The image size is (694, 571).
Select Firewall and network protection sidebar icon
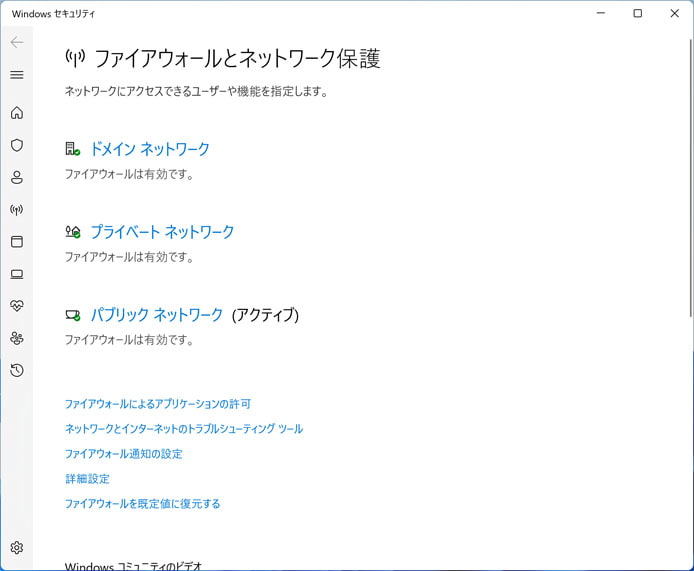click(17, 210)
